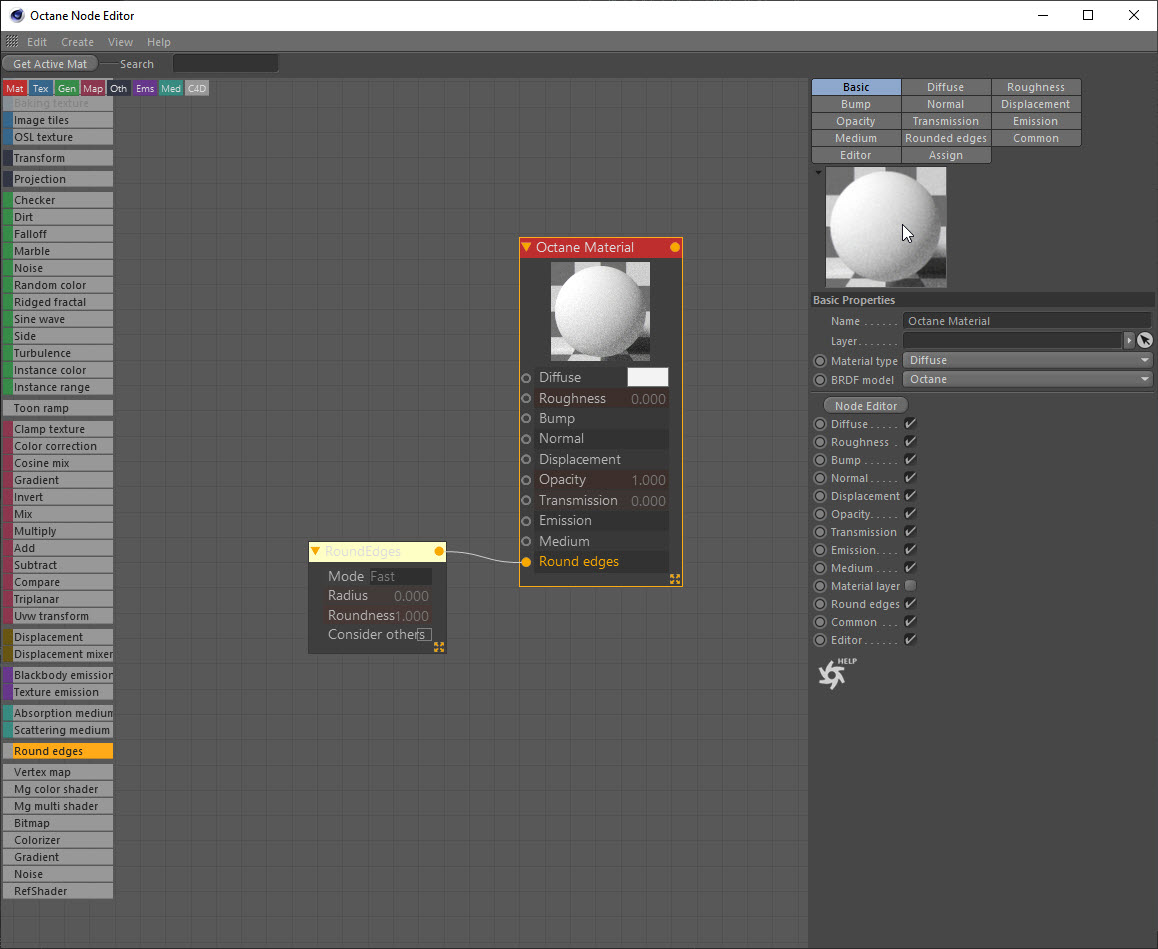The image size is (1158, 949).
Task: Click the Octane Material node output dot
Action: [674, 247]
